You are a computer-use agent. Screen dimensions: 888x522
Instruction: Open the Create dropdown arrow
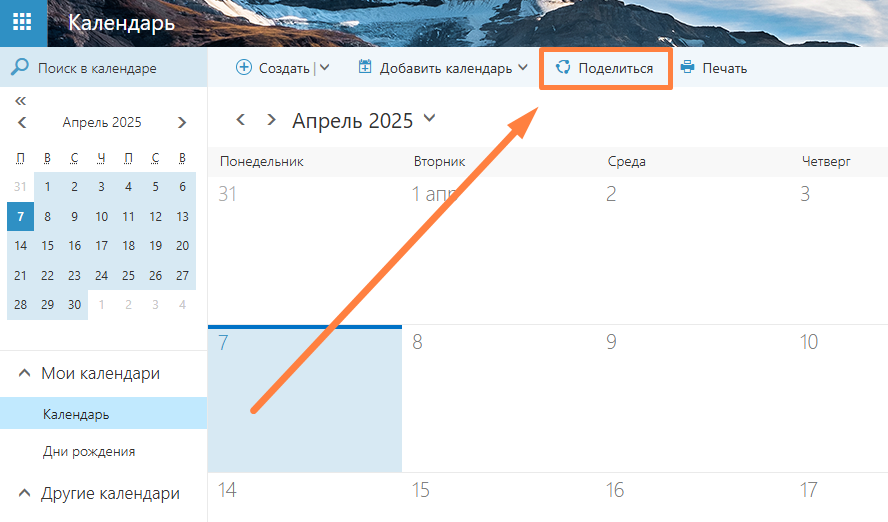(x=324, y=68)
